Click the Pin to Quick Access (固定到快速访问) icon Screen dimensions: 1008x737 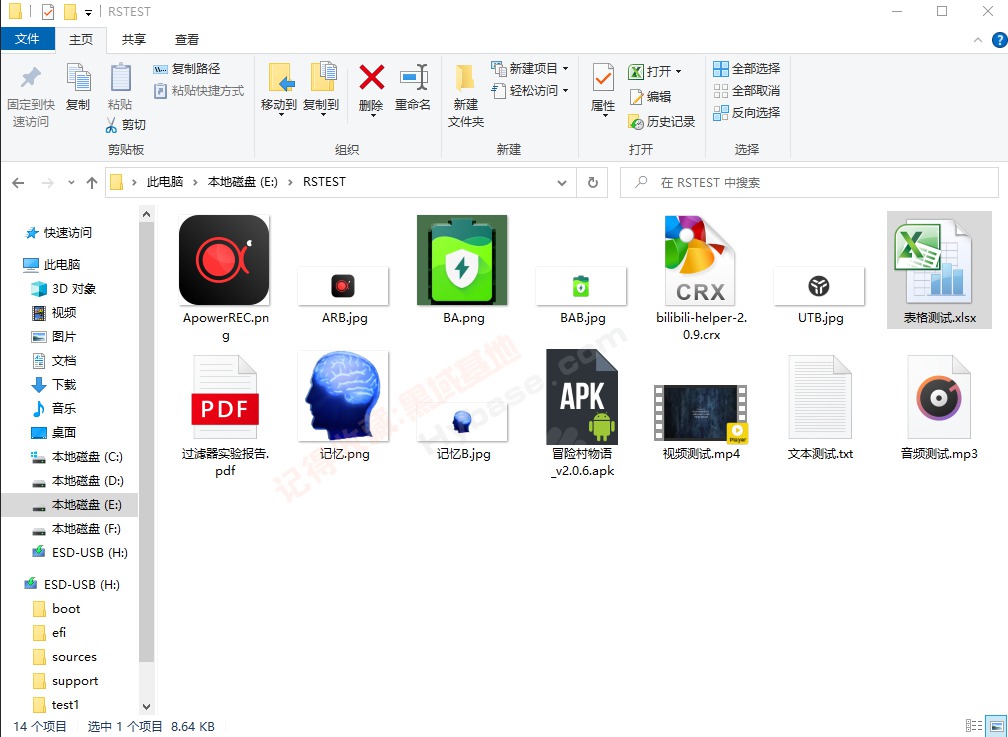tap(30, 78)
